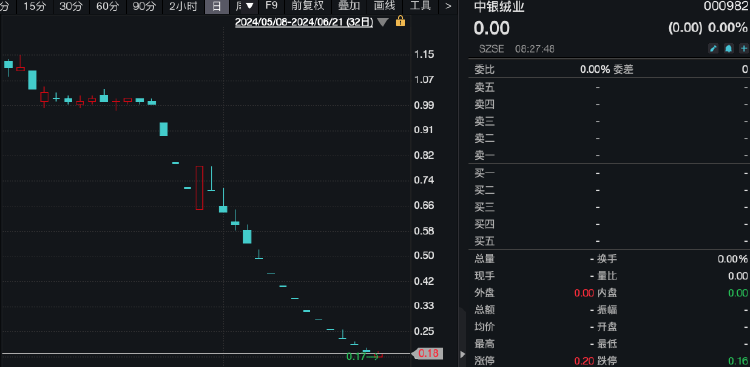Open the 画线 drawing tools
The width and height of the screenshot is (750, 367).
(385, 6)
